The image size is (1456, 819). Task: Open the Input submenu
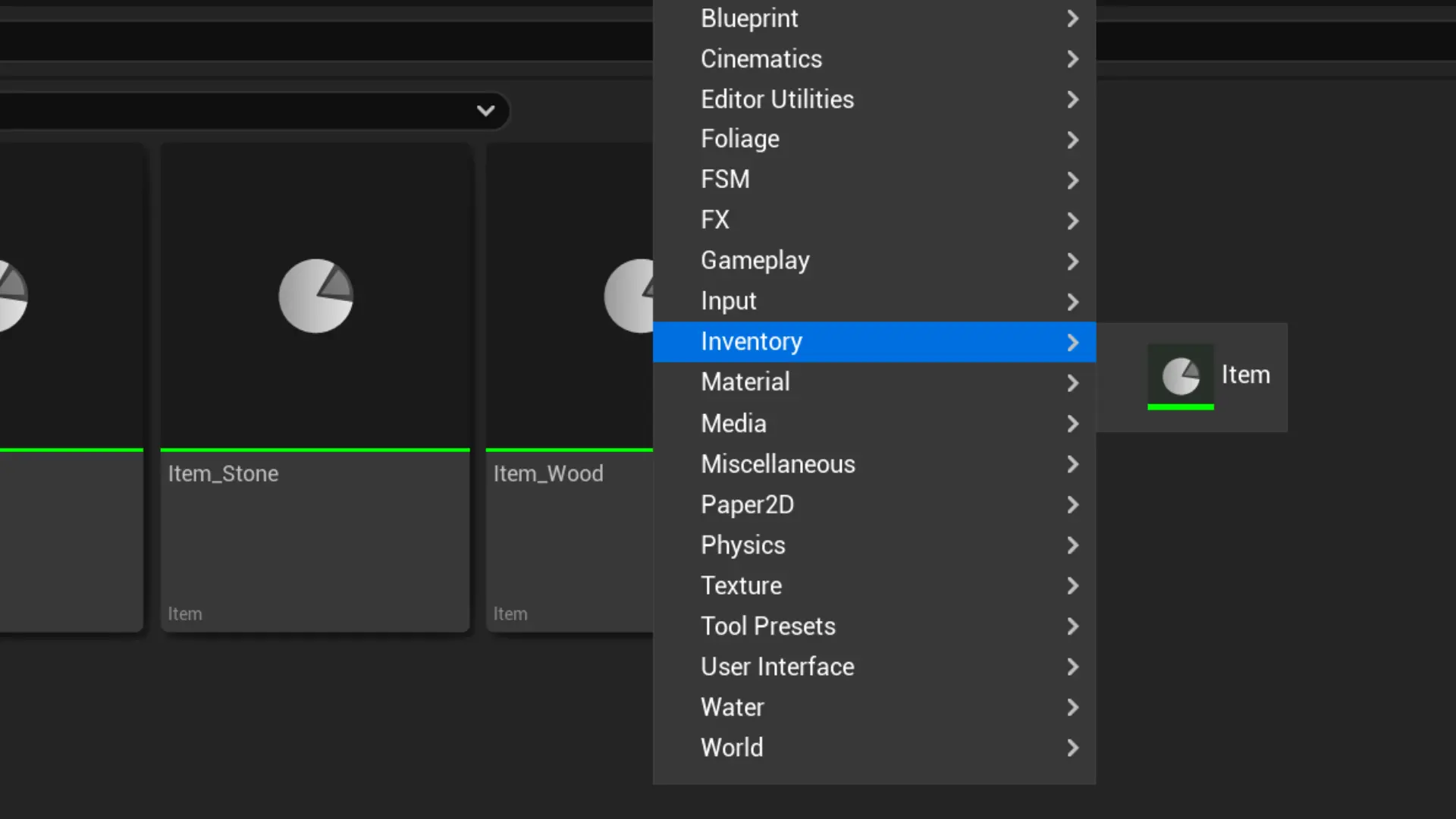click(x=874, y=302)
